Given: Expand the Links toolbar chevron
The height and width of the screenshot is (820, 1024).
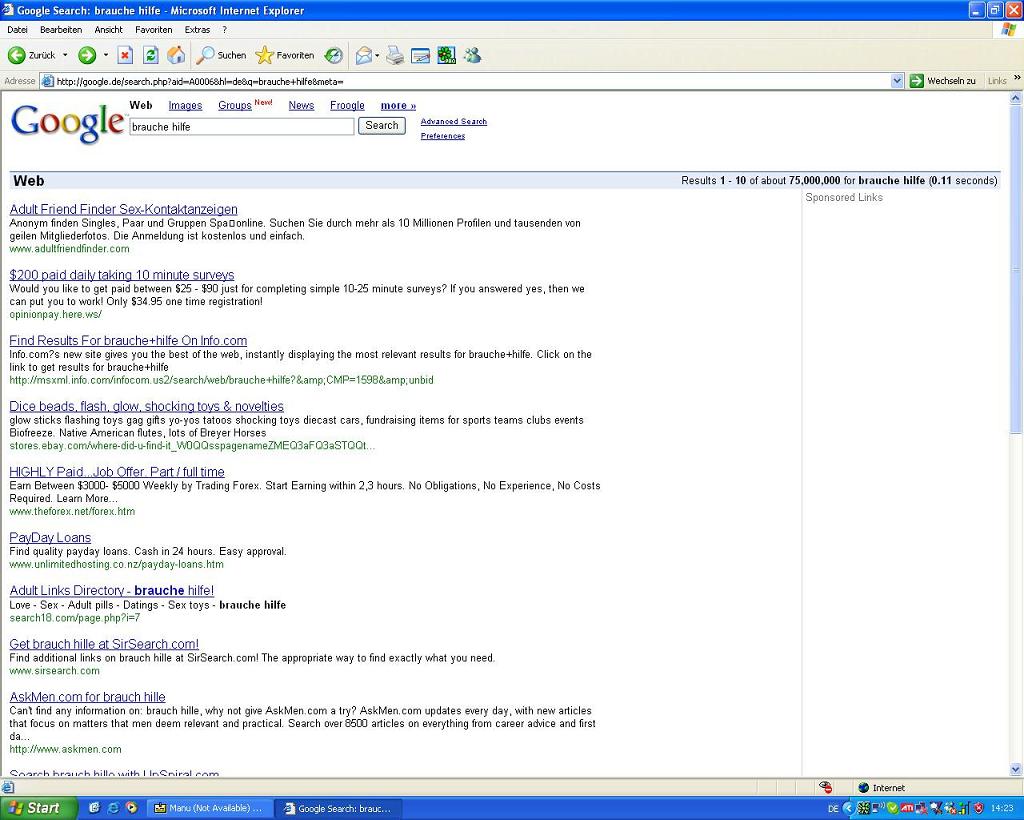Looking at the screenshot, I should 1017,78.
